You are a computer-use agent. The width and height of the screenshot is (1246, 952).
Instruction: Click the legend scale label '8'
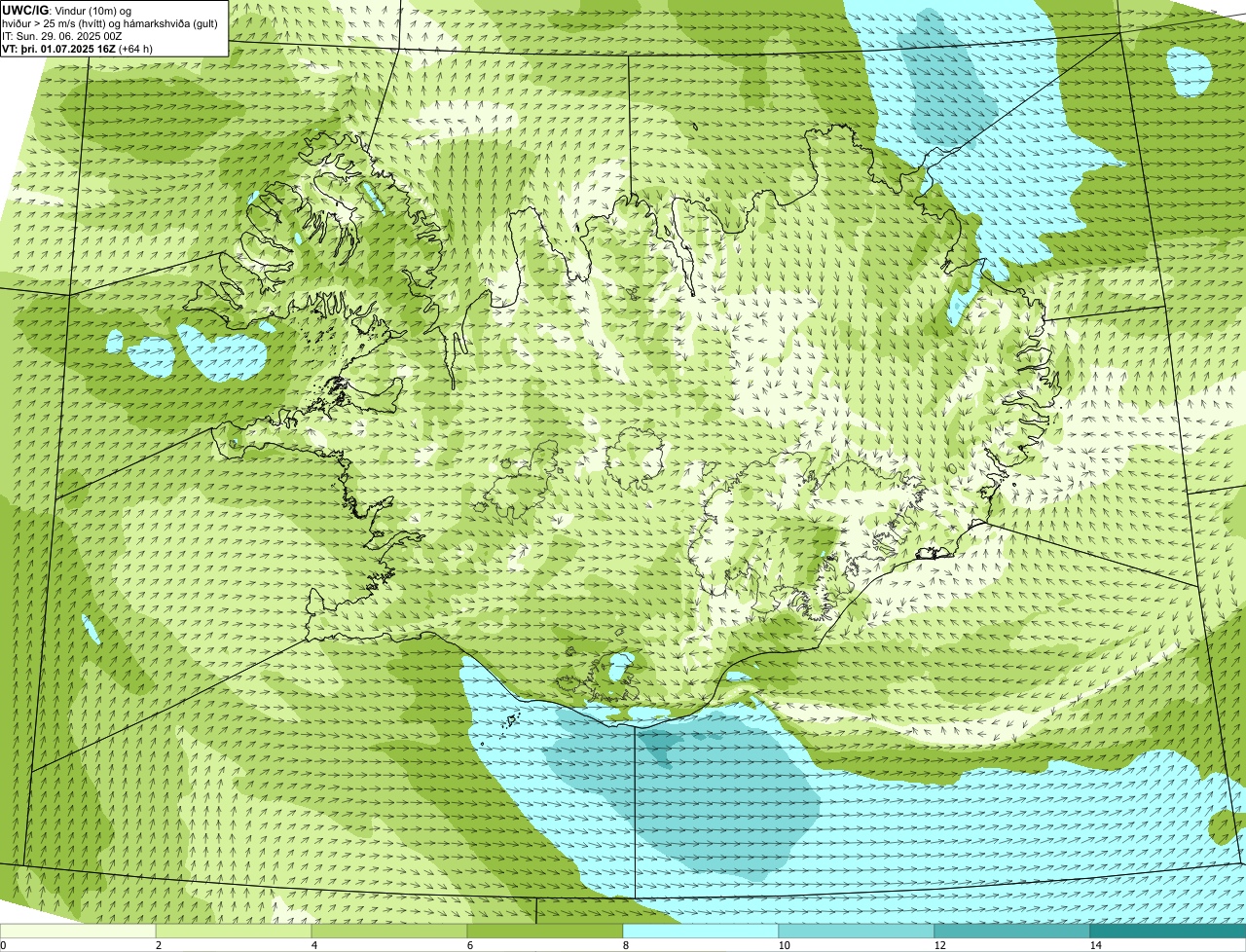[x=625, y=945]
